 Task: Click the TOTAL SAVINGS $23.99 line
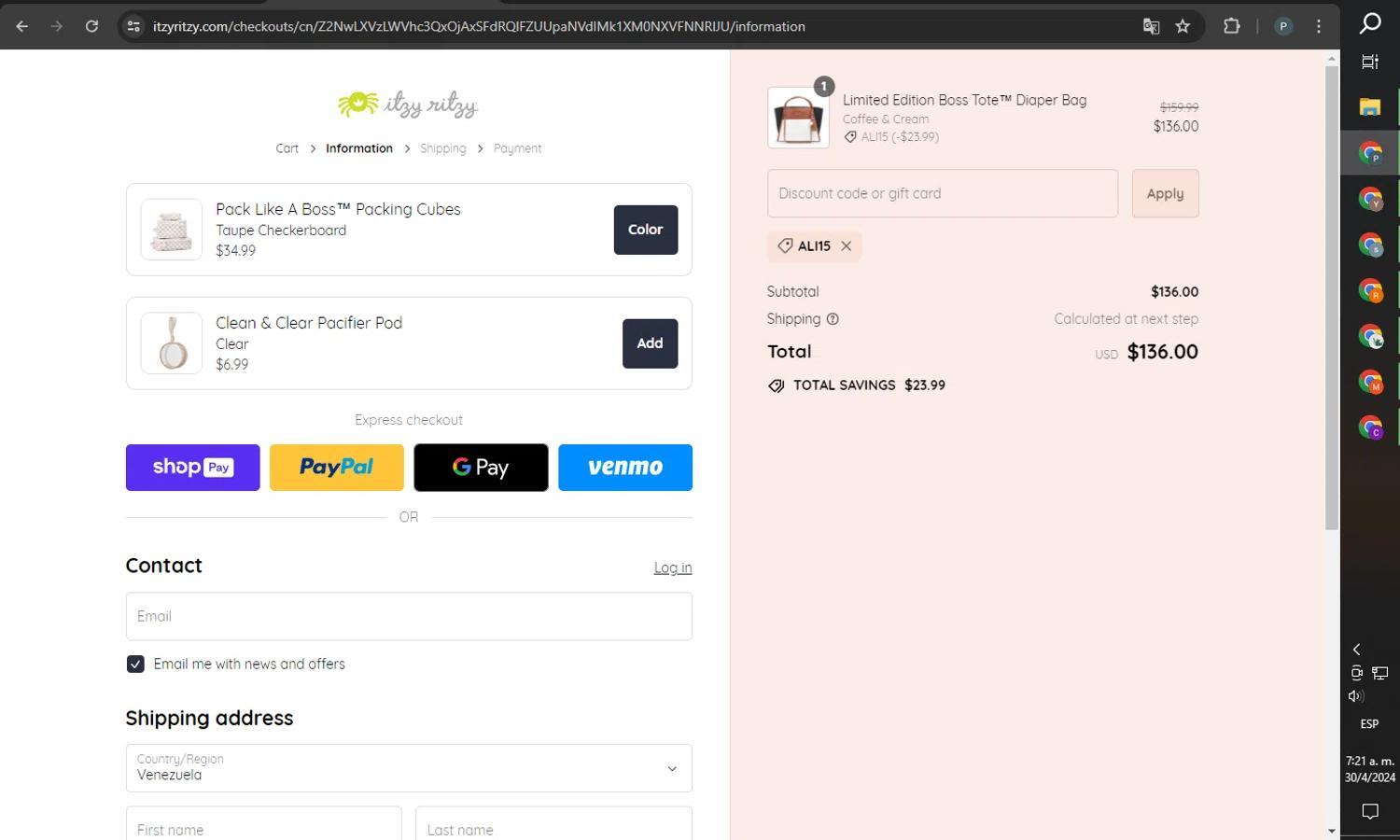click(857, 385)
